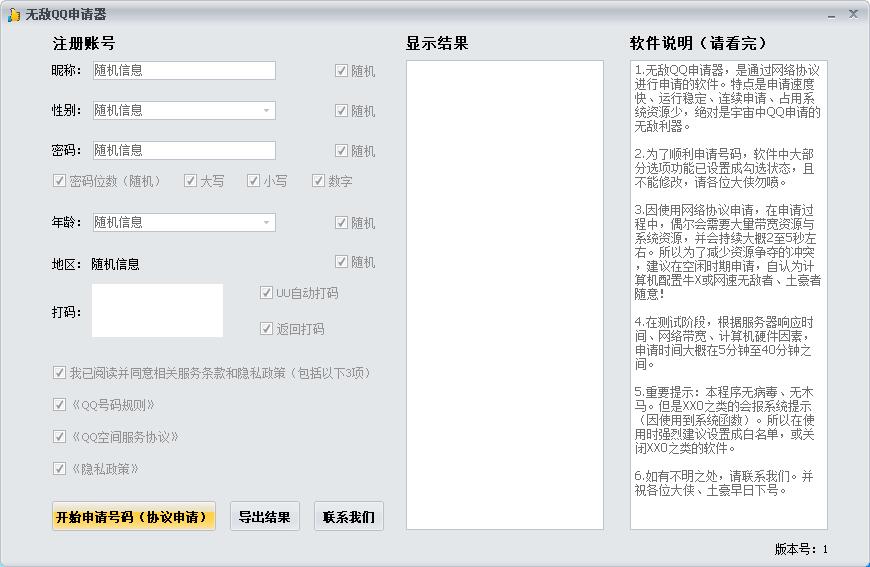Toggle the 随机 checkbox beside 年龄

(342, 223)
